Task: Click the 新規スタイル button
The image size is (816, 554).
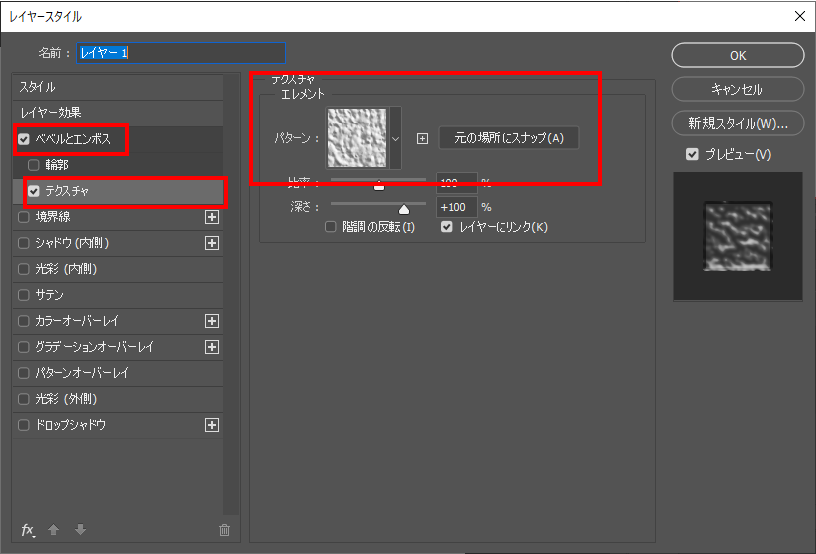Action: pos(737,124)
